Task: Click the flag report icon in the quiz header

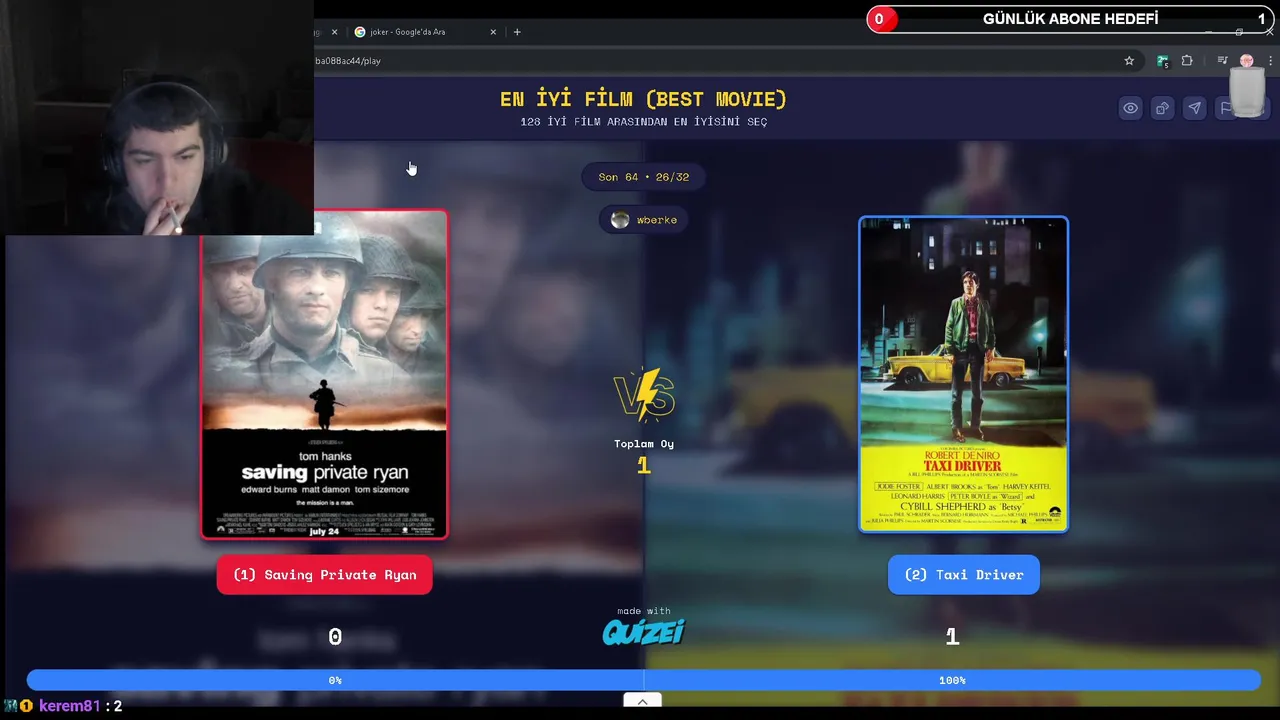Action: tap(1226, 108)
